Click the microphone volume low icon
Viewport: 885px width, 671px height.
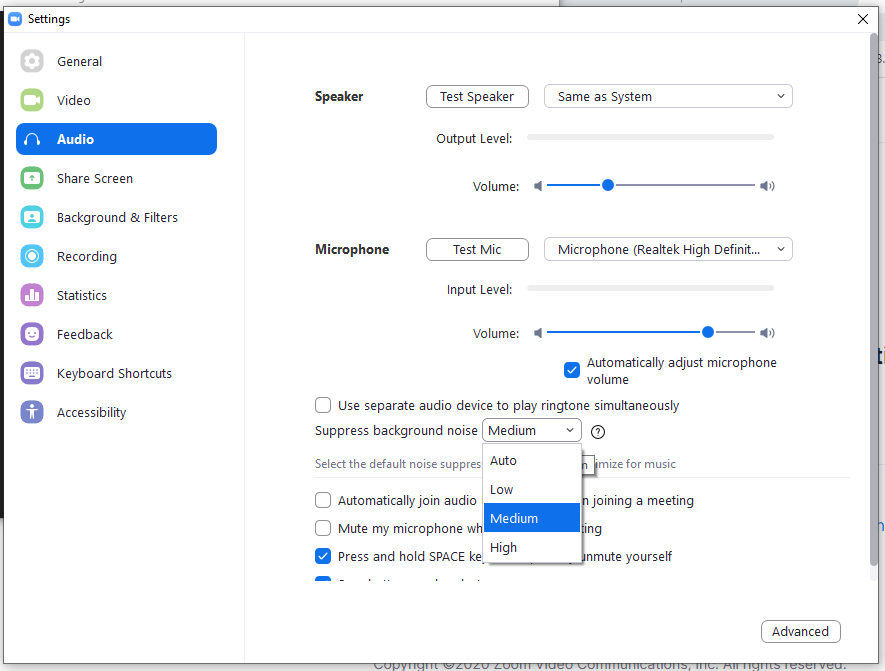click(538, 333)
